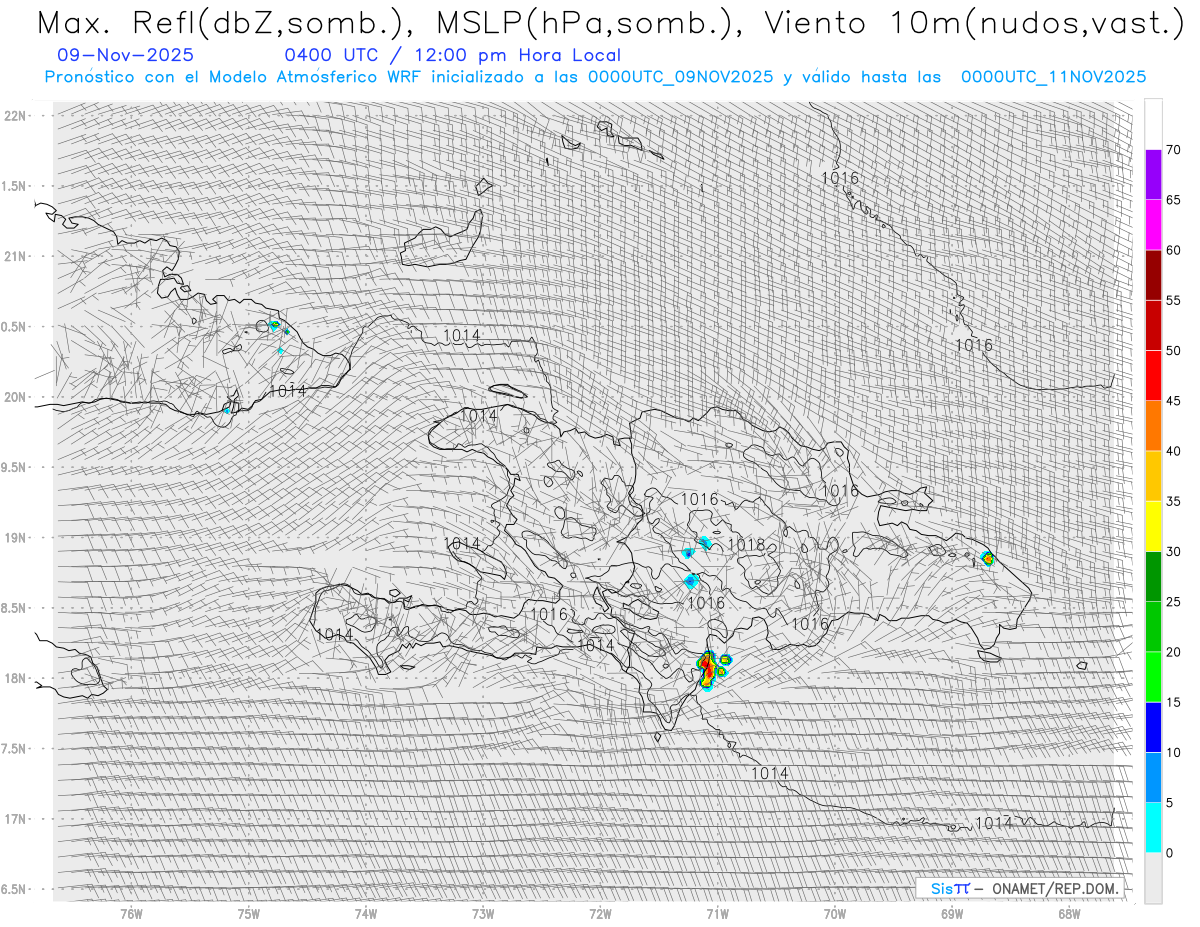Click the '7.5N' latitude axis label

(14, 748)
